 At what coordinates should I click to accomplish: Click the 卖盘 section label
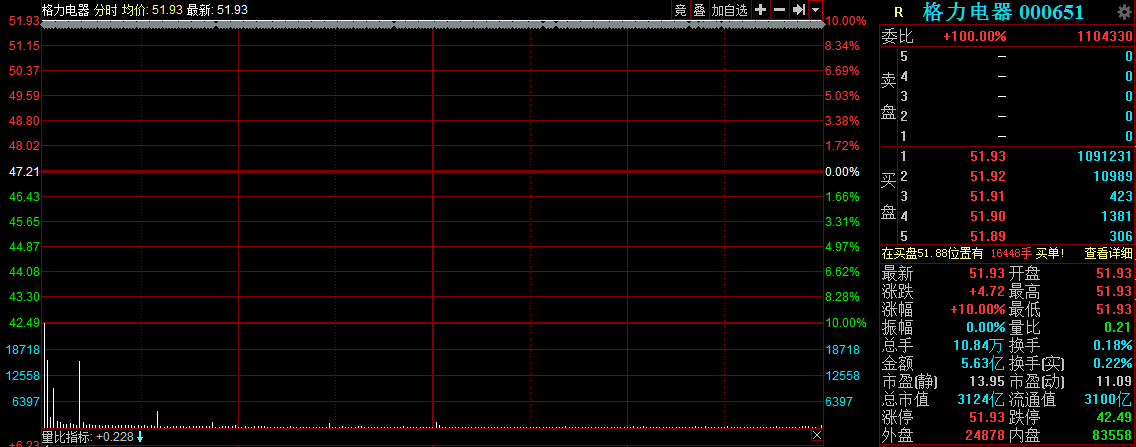tap(889, 96)
